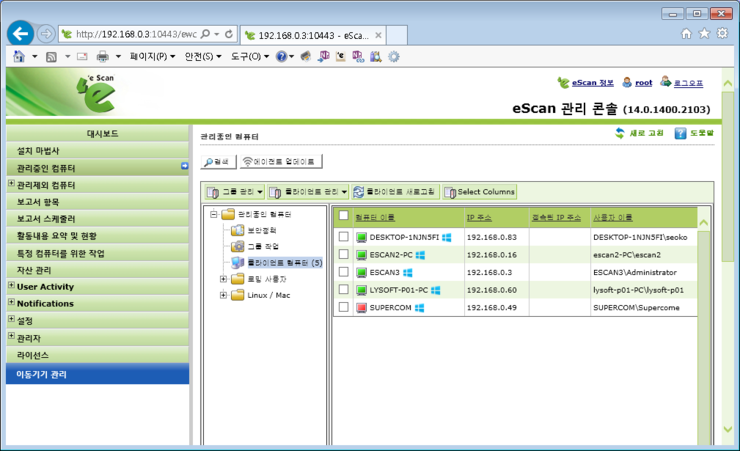Click the browser forward arrow button
The image size is (740, 451).
46,34
